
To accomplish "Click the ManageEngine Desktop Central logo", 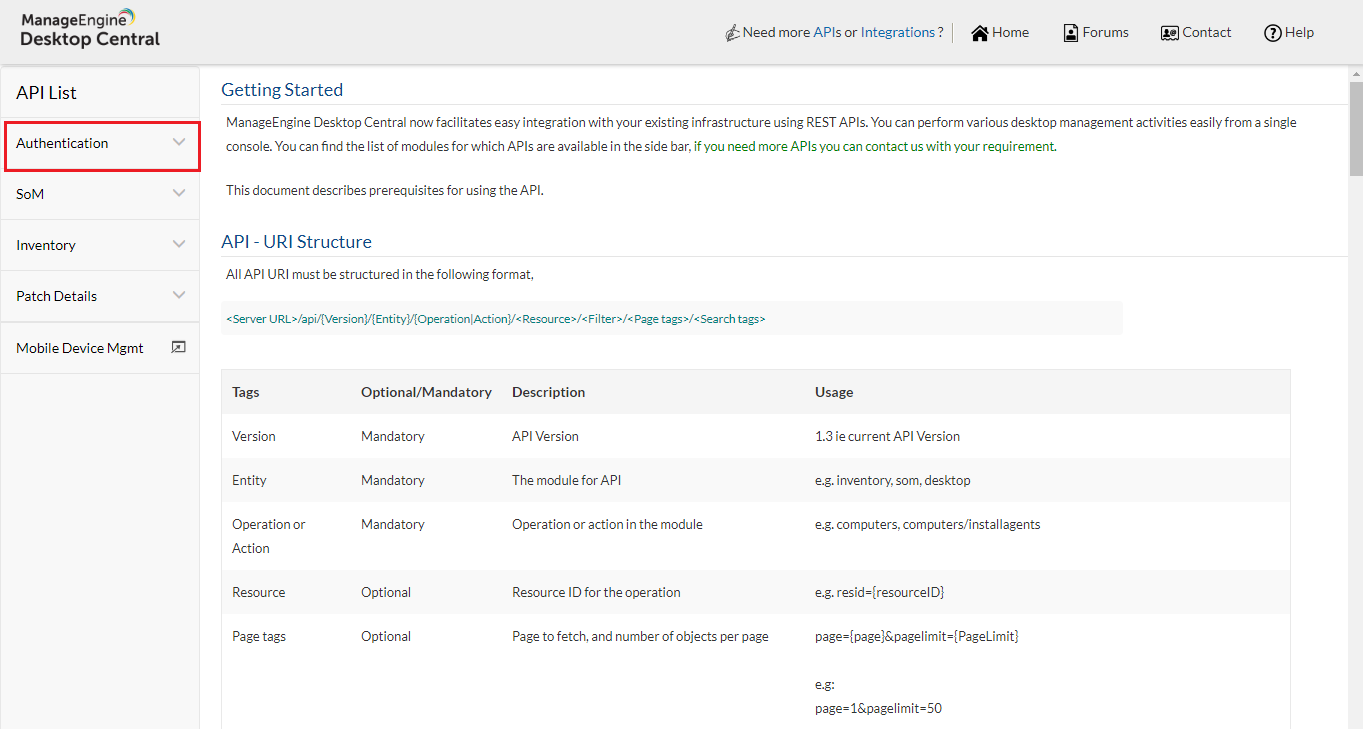I will (90, 29).
